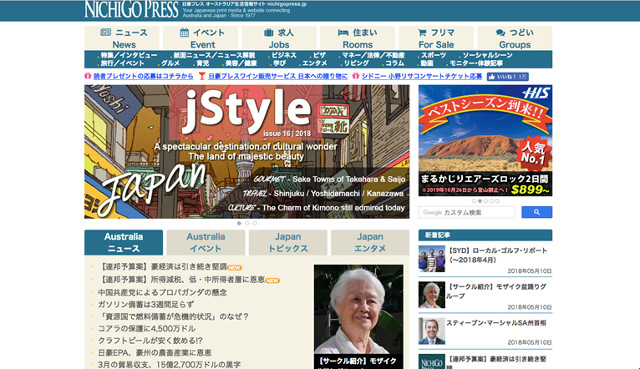Open 【SYD】ローカル・ゴルフ・リポート sidebar article
The height and width of the screenshot is (369, 640).
[498, 255]
